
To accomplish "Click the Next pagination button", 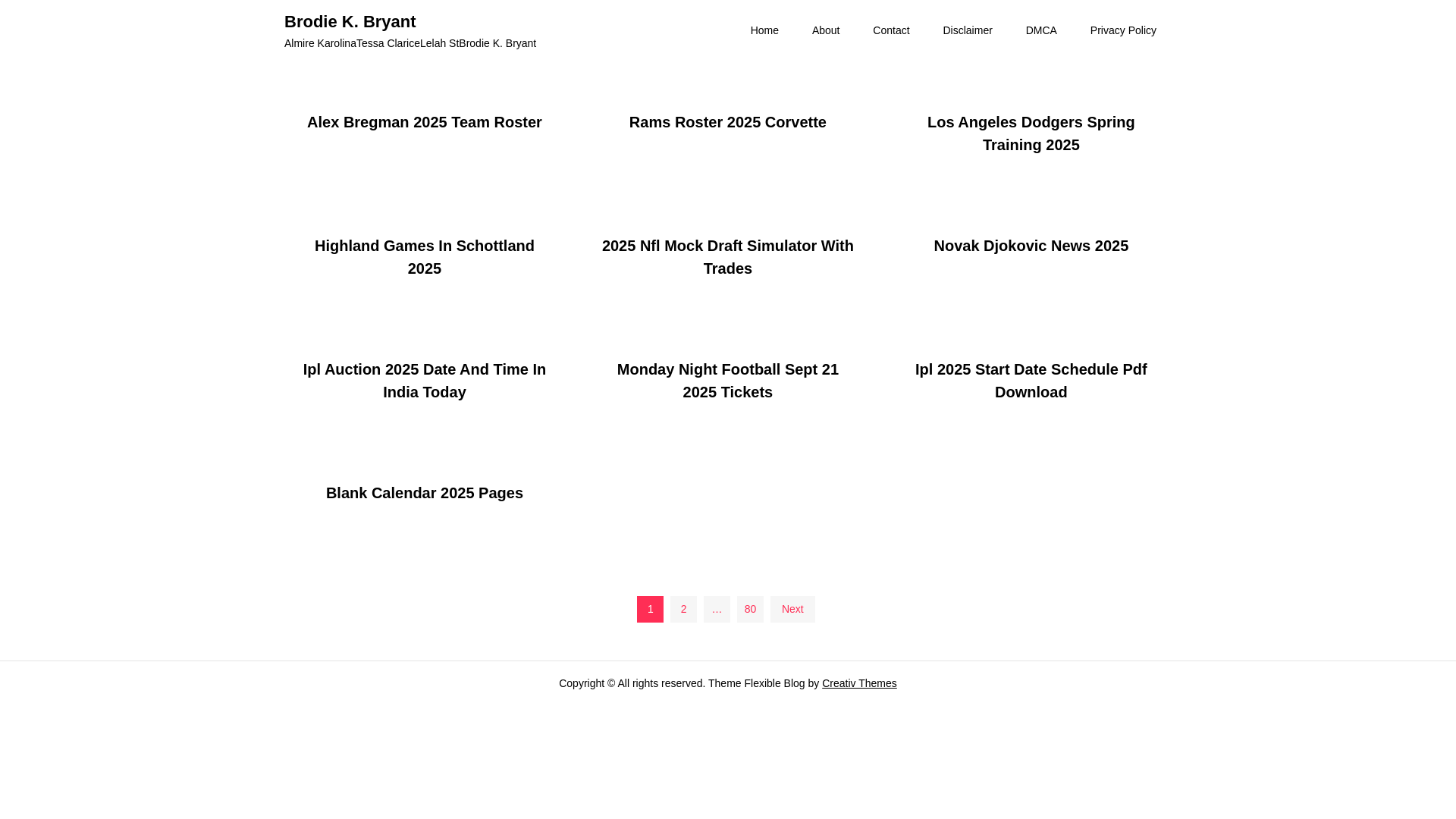I will [792, 609].
